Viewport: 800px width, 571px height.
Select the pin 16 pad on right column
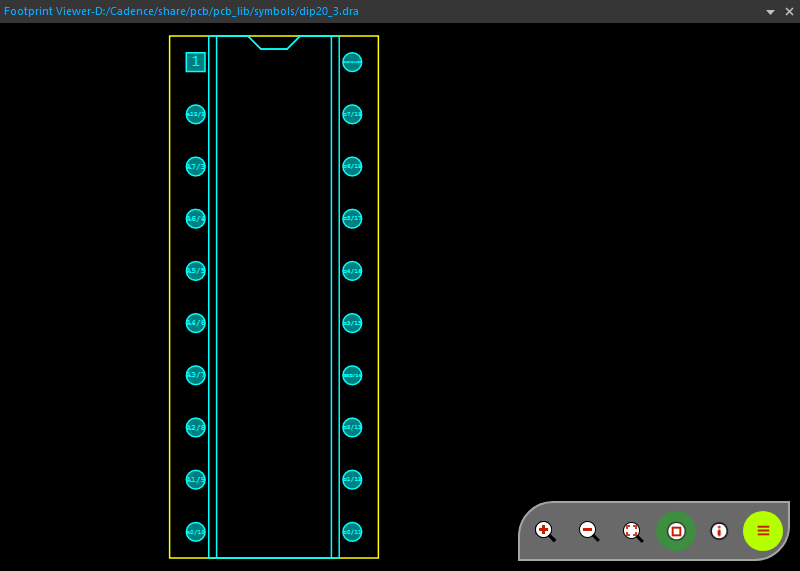(352, 271)
